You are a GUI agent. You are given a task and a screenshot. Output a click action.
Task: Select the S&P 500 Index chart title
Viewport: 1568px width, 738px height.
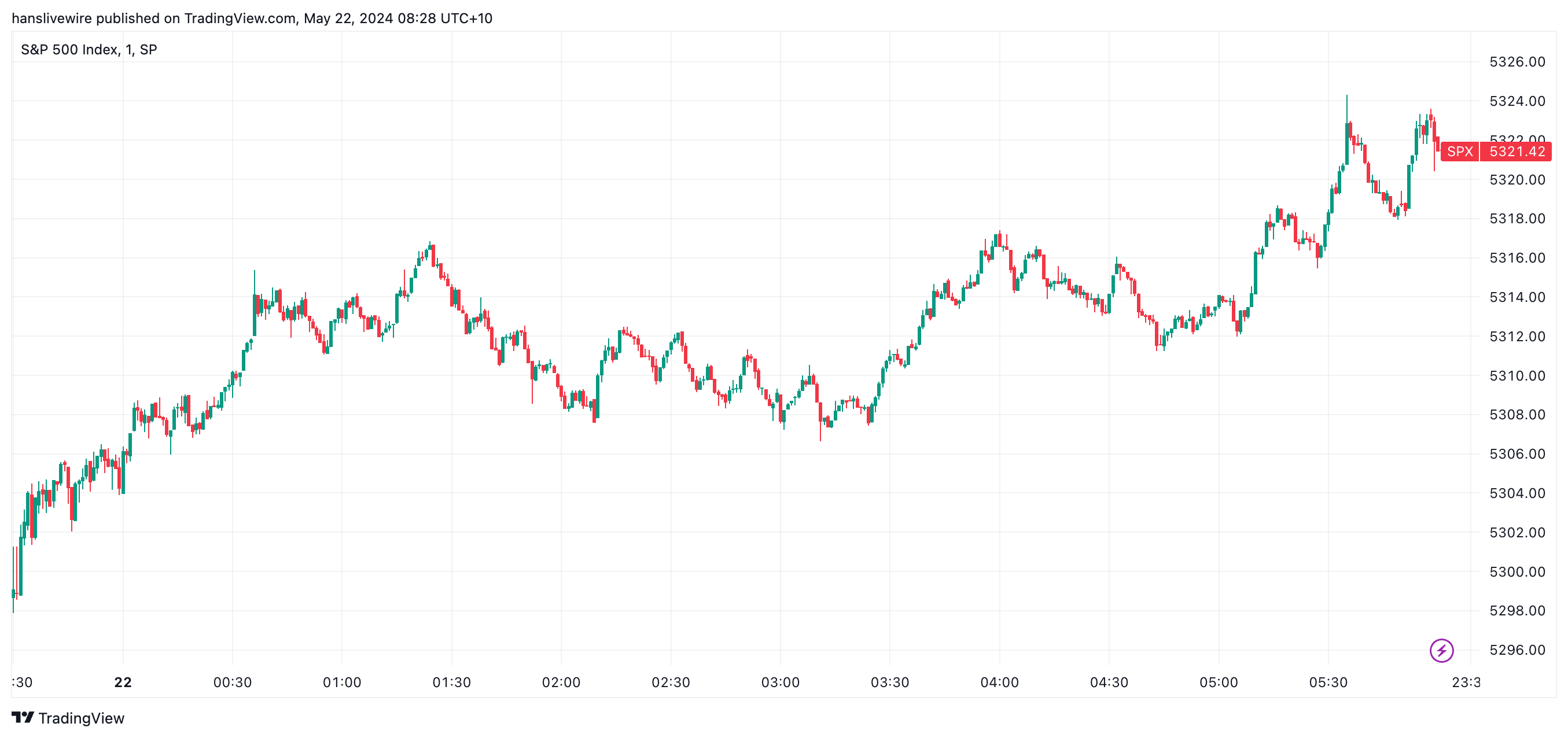(x=89, y=49)
